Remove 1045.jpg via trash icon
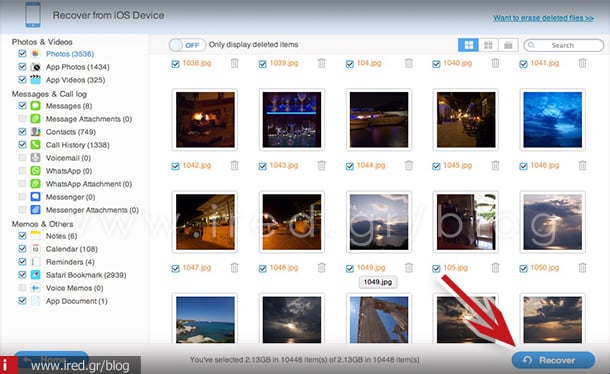This screenshot has height=374, width=610. click(495, 165)
